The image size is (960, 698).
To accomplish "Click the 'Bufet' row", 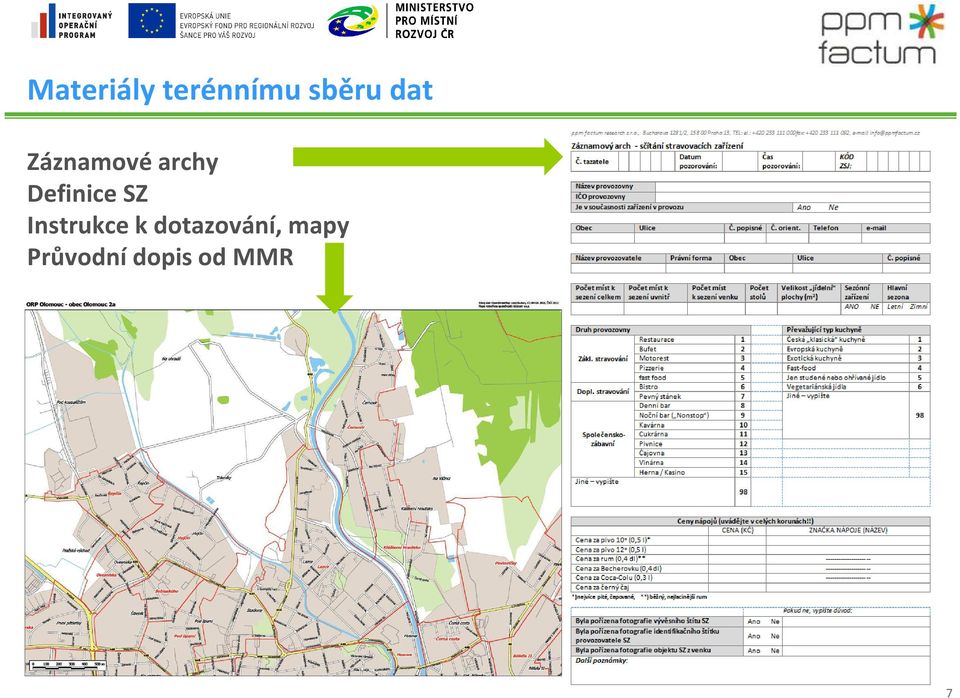I will tap(692, 348).
